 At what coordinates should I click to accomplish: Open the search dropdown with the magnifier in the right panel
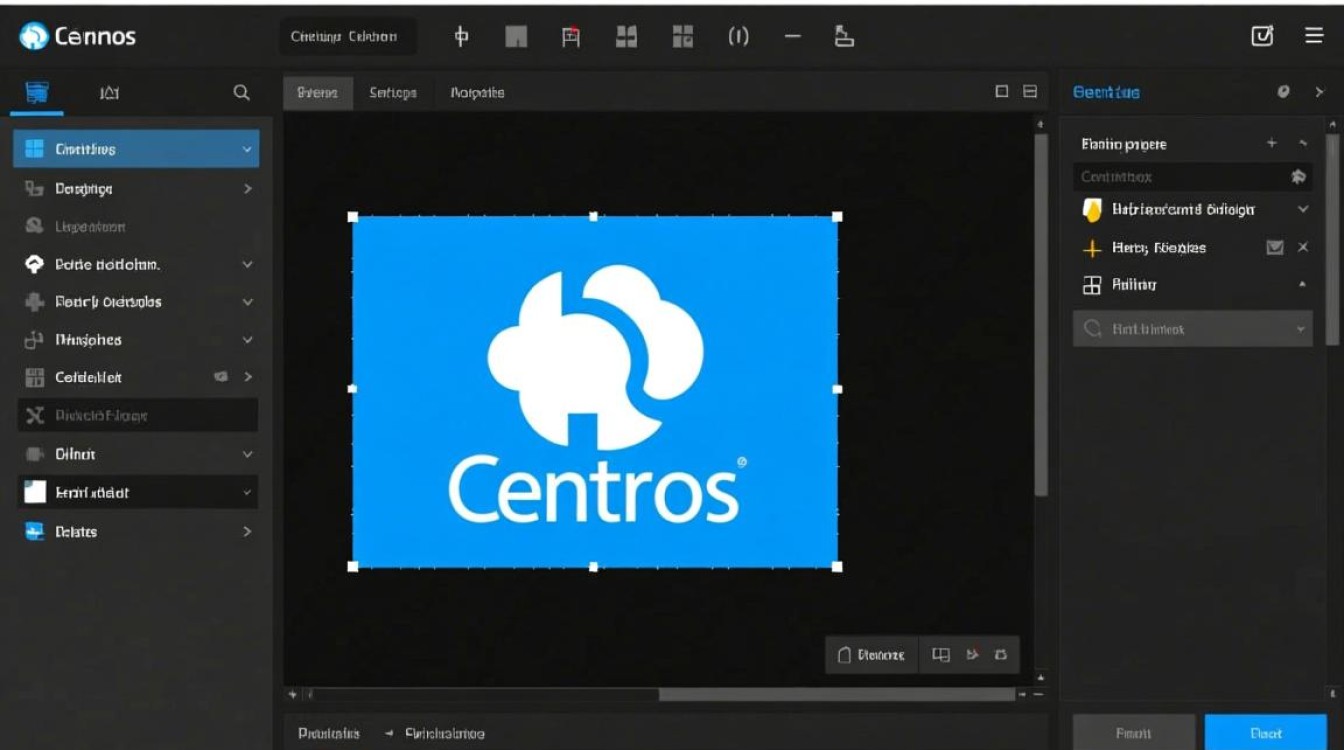(1192, 329)
